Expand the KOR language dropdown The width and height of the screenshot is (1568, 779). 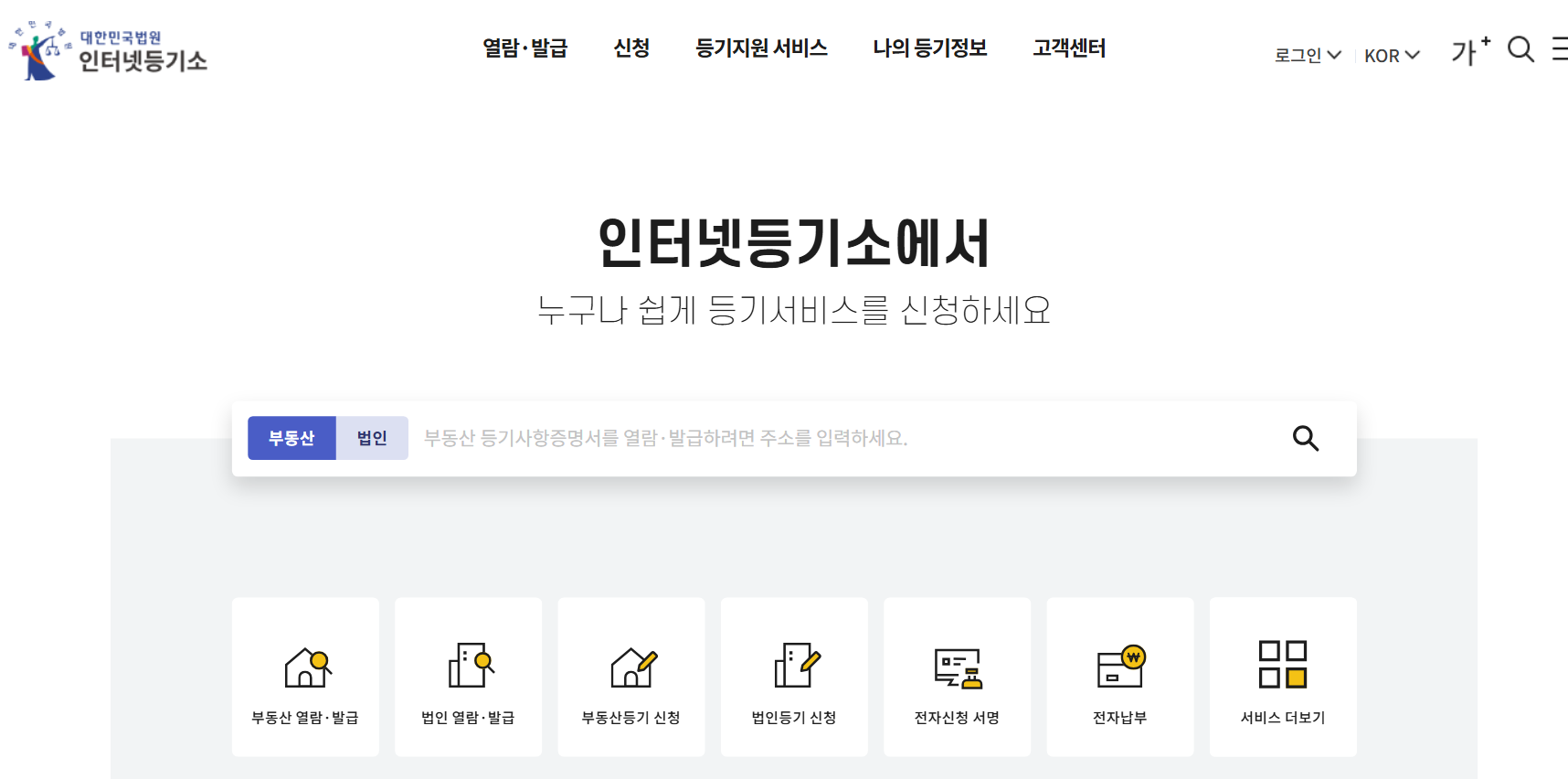(1392, 56)
